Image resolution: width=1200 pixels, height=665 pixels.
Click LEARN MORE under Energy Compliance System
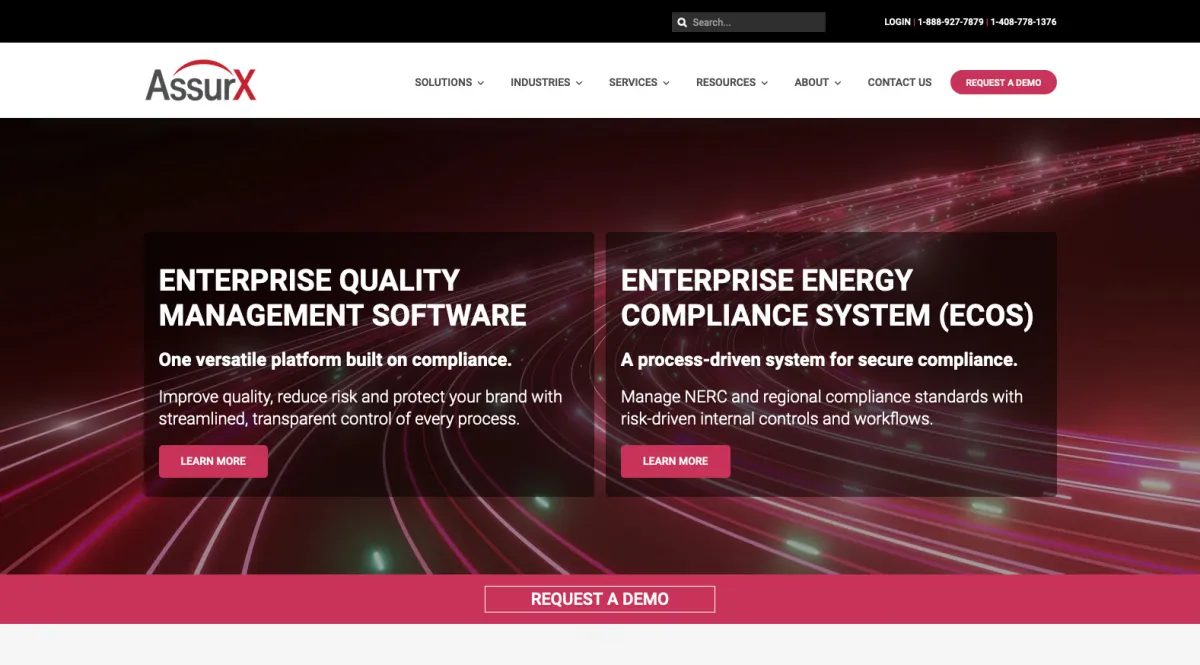pyautogui.click(x=675, y=461)
